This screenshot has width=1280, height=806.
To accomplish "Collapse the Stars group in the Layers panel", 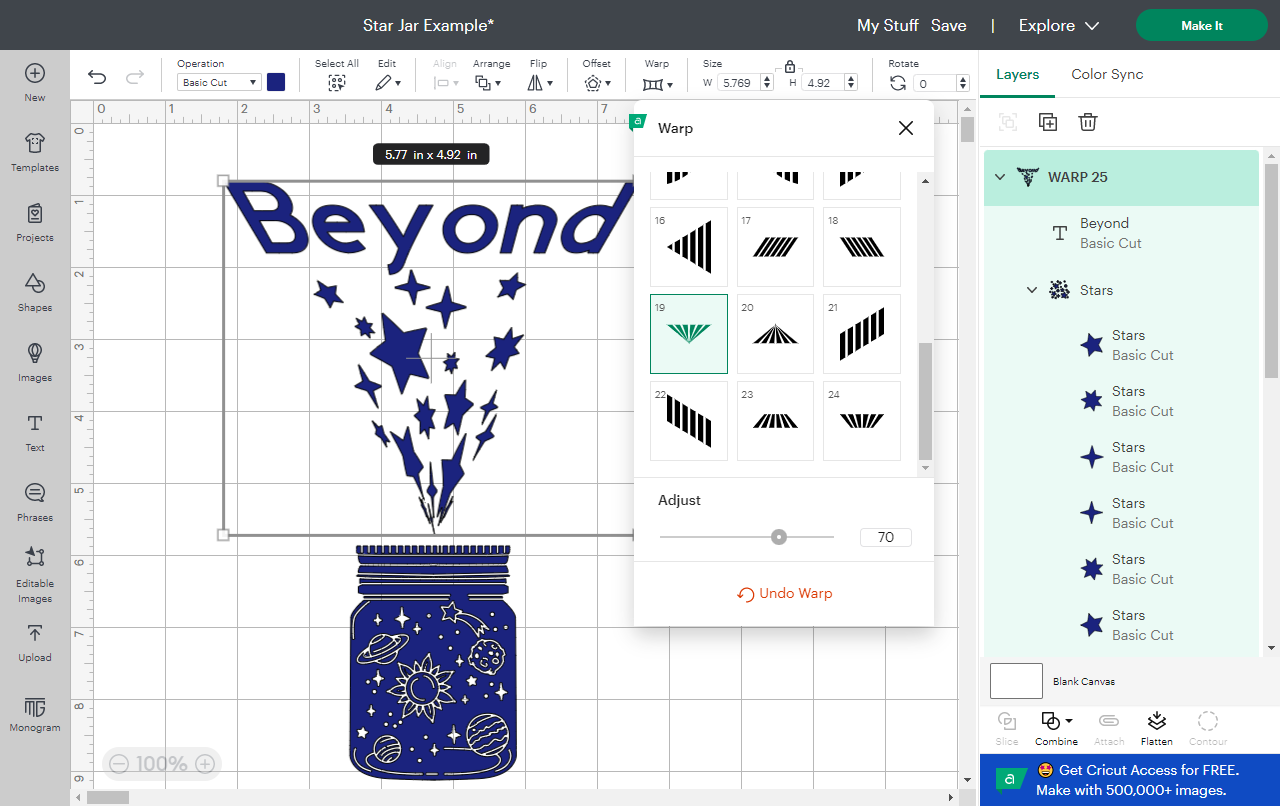I will click(1032, 290).
